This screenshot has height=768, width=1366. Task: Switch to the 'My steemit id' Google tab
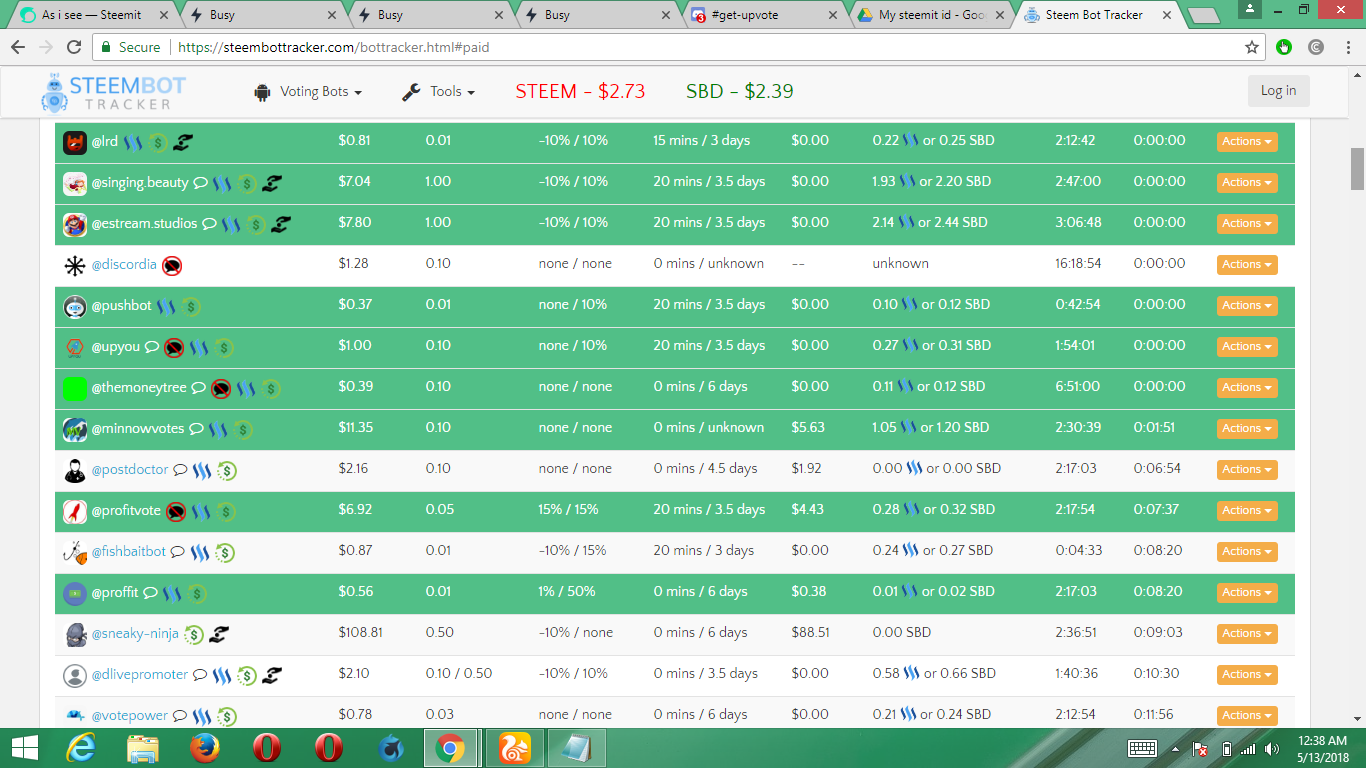tap(932, 15)
